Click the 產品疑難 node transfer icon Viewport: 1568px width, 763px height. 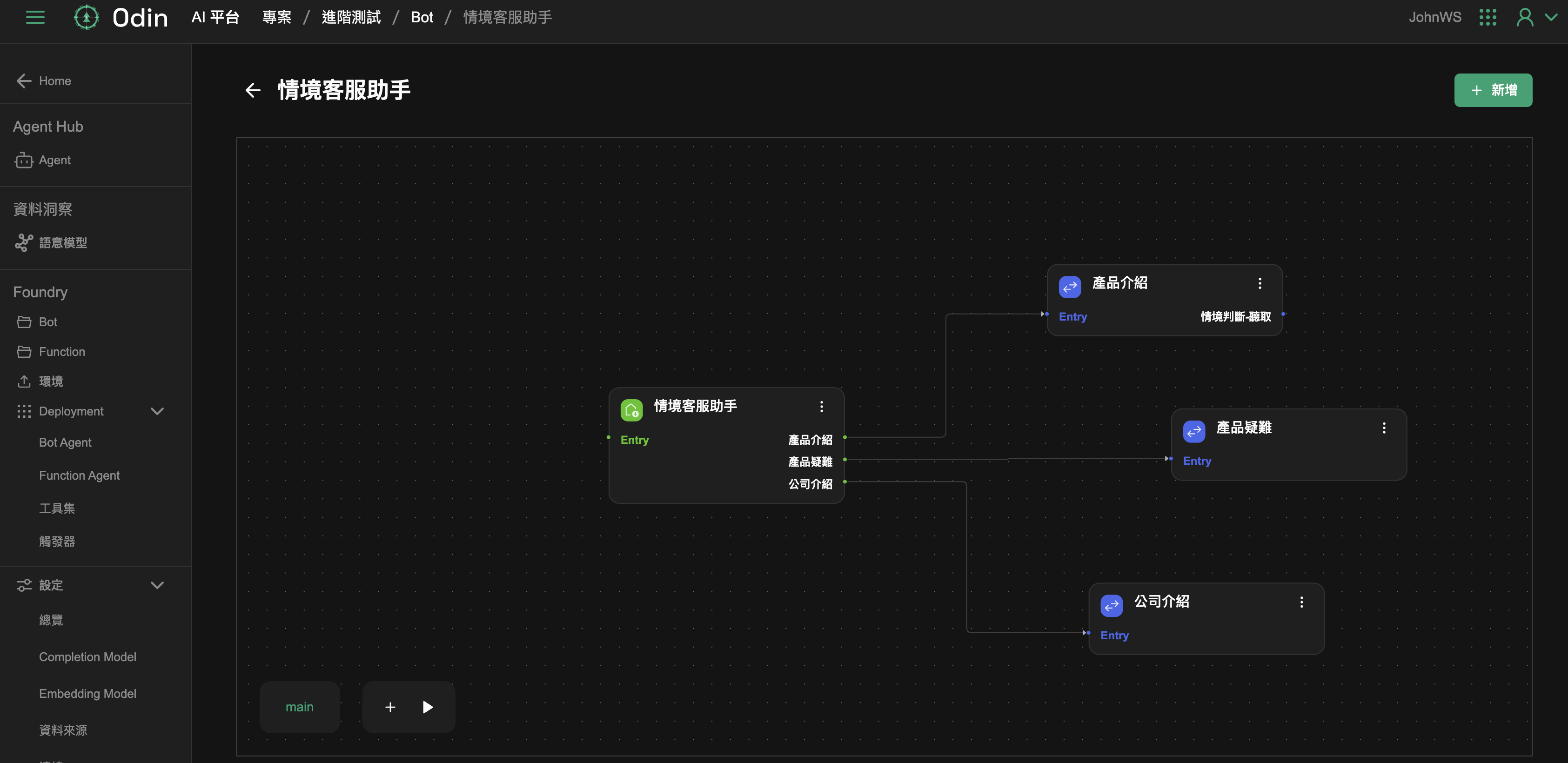coord(1193,431)
